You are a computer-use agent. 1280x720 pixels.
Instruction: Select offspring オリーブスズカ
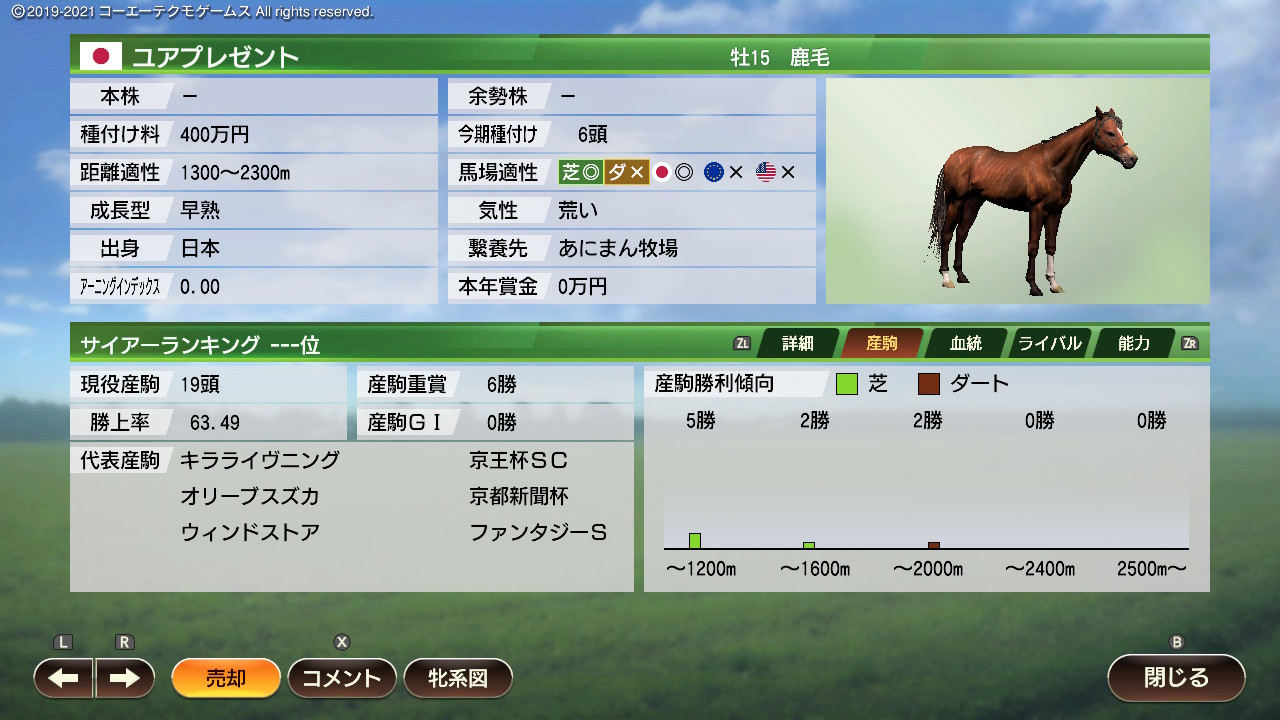[x=250, y=496]
